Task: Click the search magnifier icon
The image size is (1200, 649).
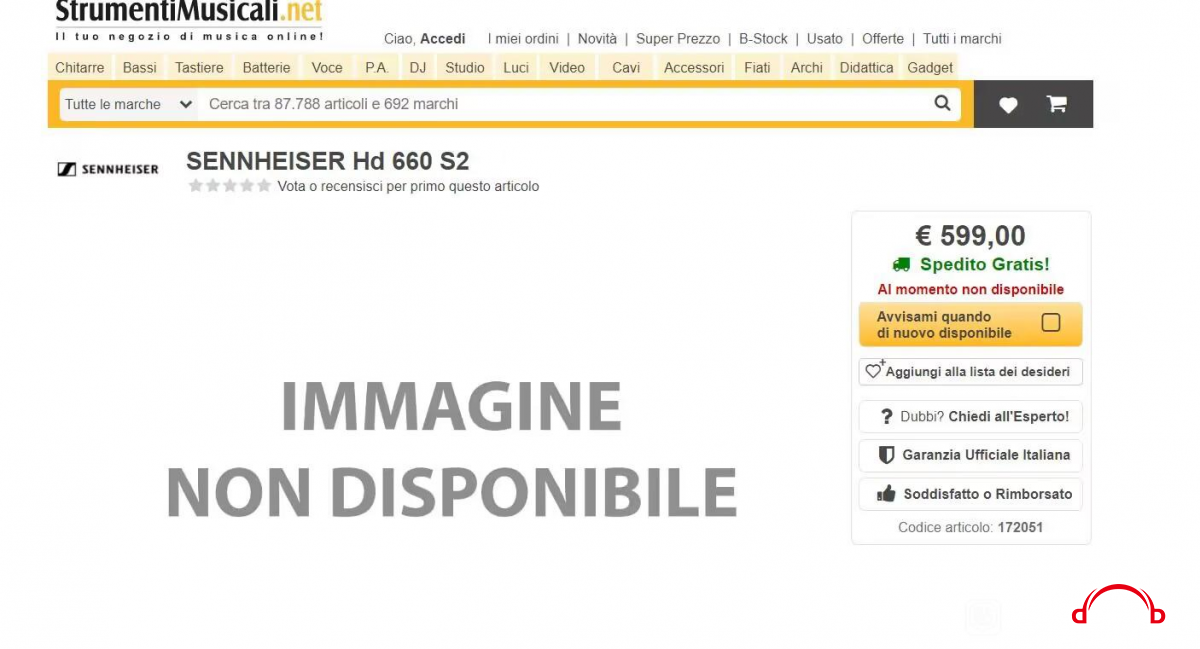Action: pyautogui.click(x=942, y=103)
